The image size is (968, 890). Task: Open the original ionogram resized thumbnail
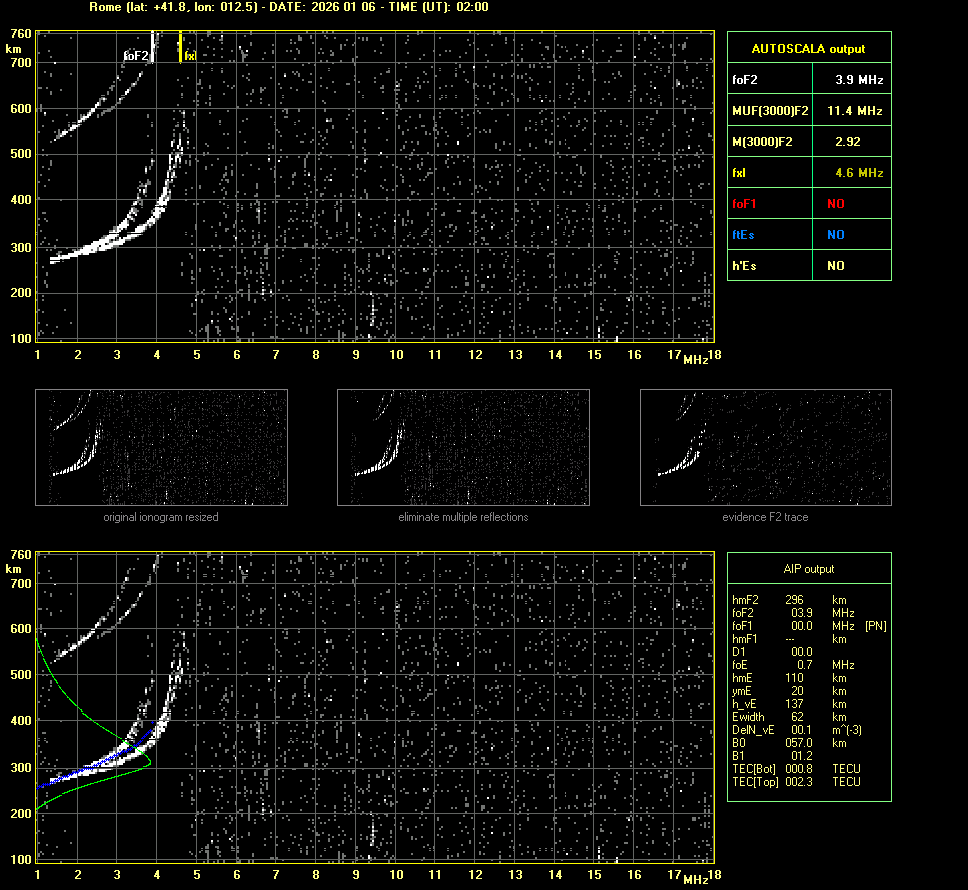[161, 447]
